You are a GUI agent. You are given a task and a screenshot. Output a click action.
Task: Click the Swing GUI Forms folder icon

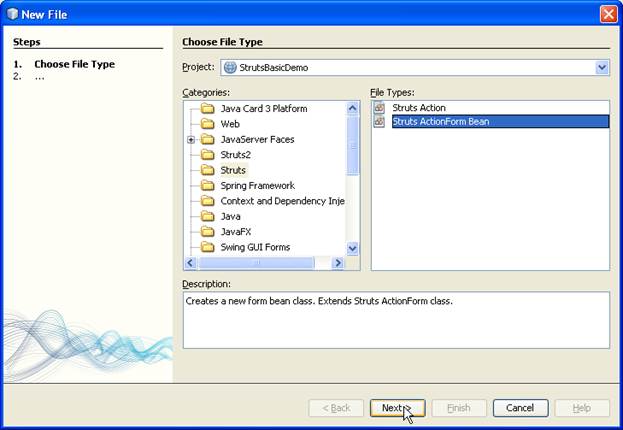click(x=207, y=247)
